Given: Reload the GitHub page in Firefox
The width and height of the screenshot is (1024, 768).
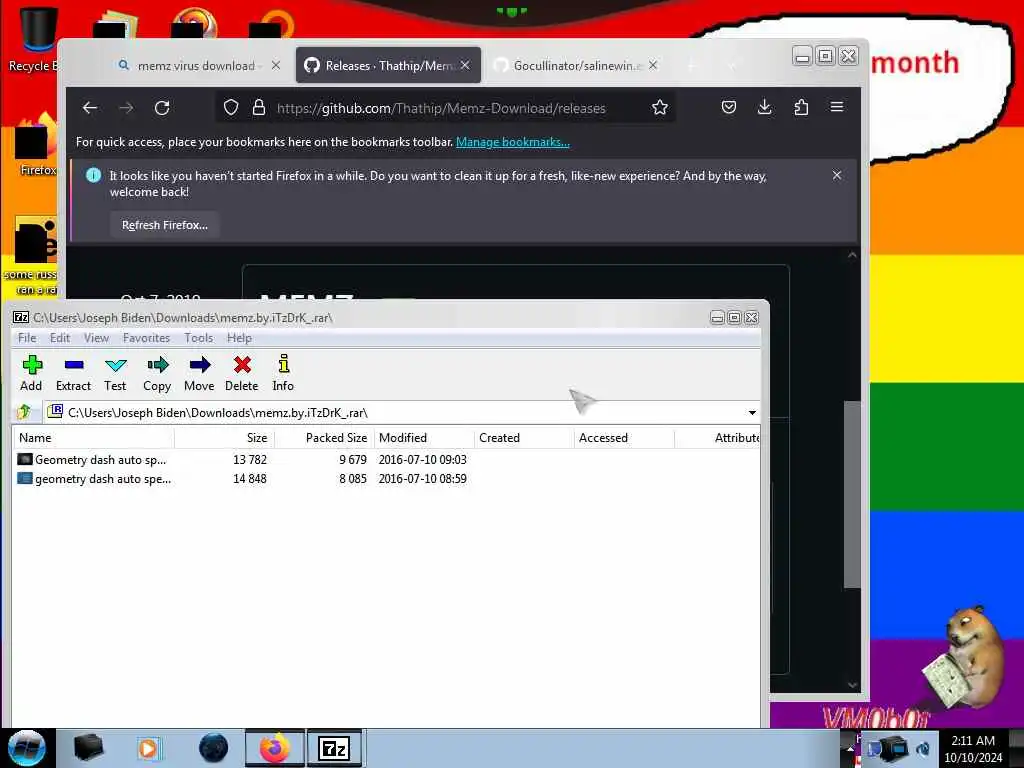Looking at the screenshot, I should pos(162,108).
